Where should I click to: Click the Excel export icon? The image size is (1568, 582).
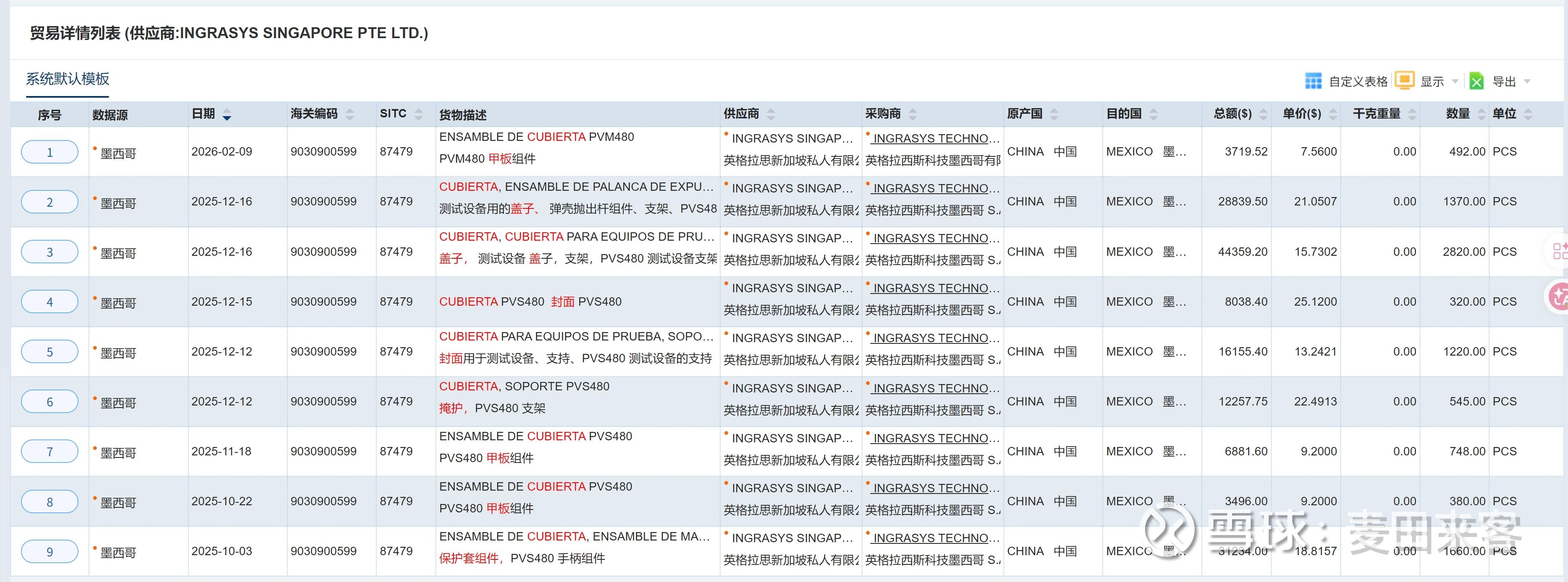1476,81
